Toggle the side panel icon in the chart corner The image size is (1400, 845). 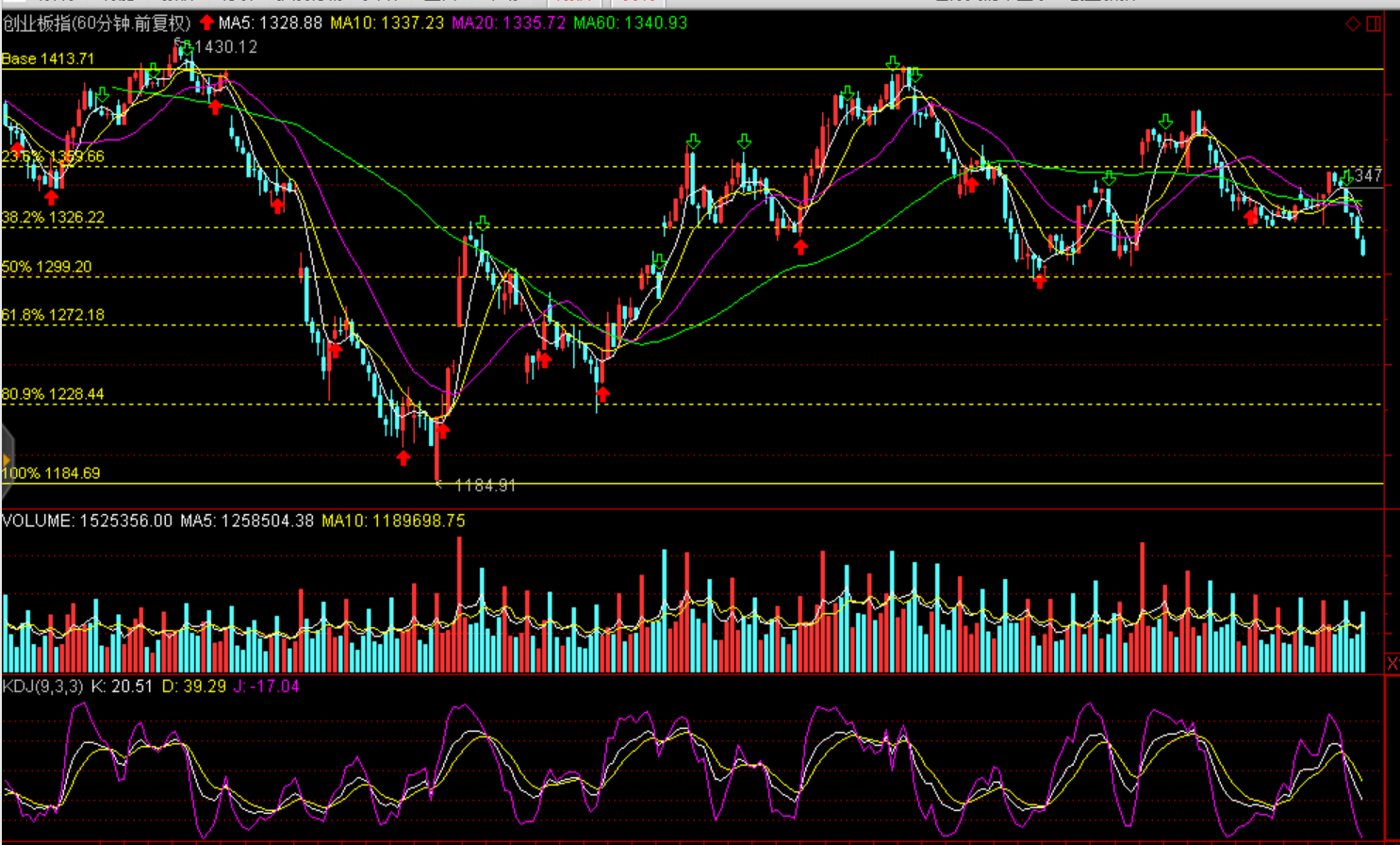(1374, 24)
